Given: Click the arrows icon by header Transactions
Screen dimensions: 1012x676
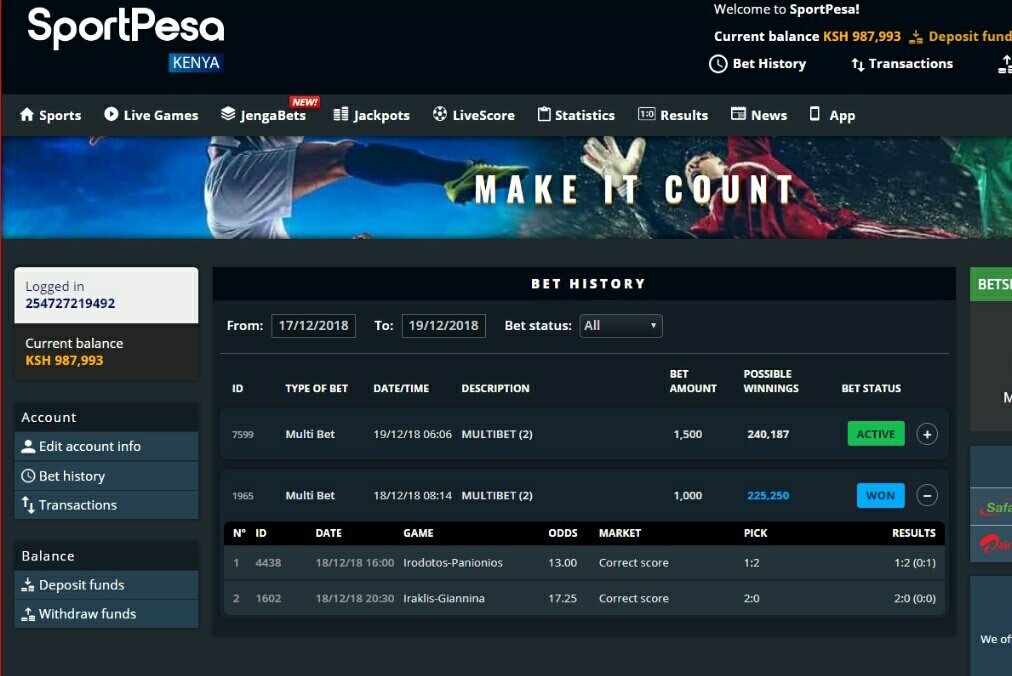Looking at the screenshot, I should coord(857,64).
